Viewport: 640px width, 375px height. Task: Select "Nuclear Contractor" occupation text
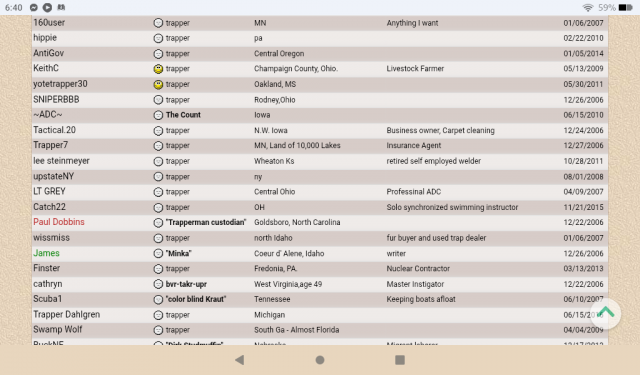pyautogui.click(x=418, y=268)
